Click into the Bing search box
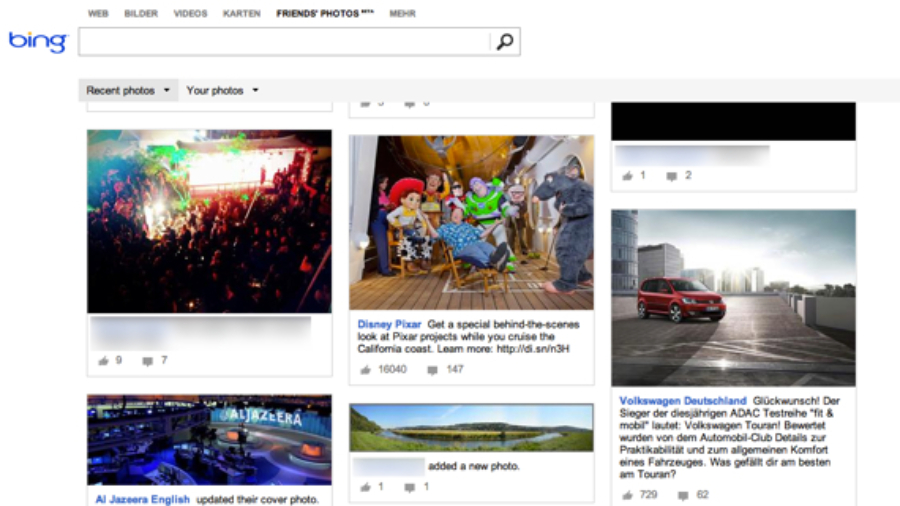Image resolution: width=900 pixels, height=506 pixels. 284,41
